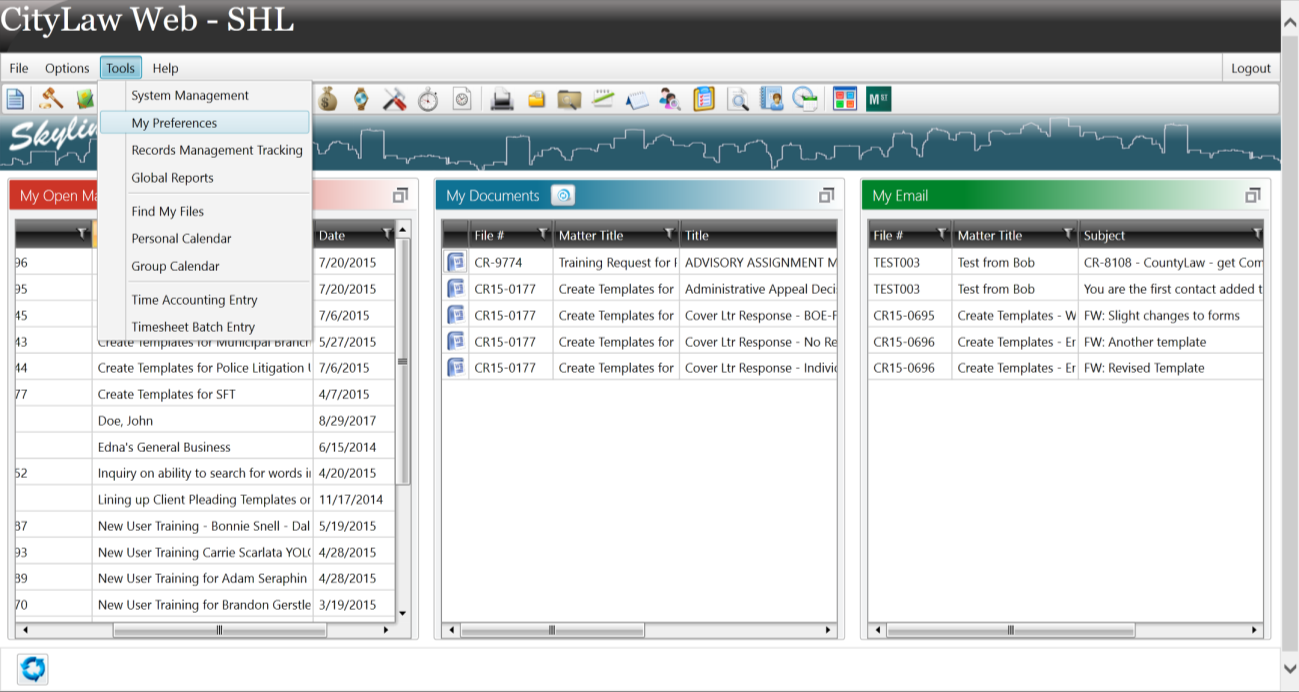Image resolution: width=1299 pixels, height=692 pixels.
Task: Open the Time Accounting money bag icon
Action: (x=327, y=98)
